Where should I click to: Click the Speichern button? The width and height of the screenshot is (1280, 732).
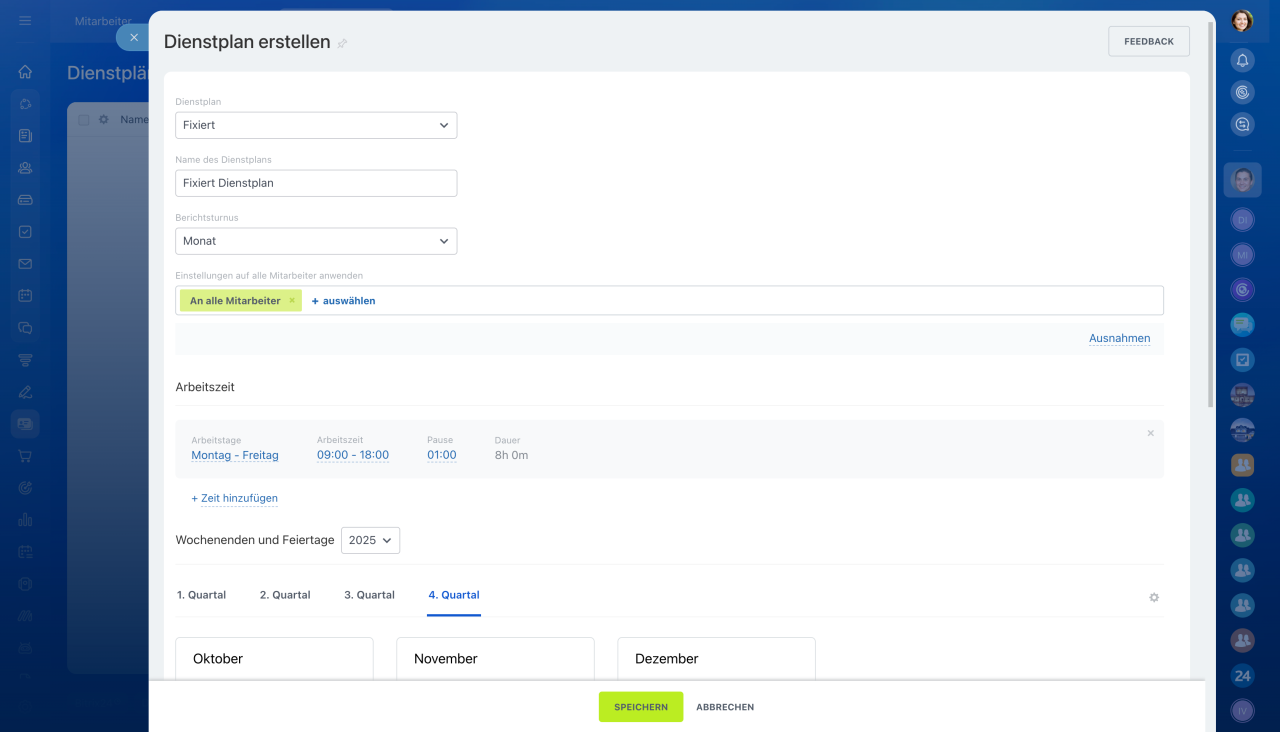640,707
